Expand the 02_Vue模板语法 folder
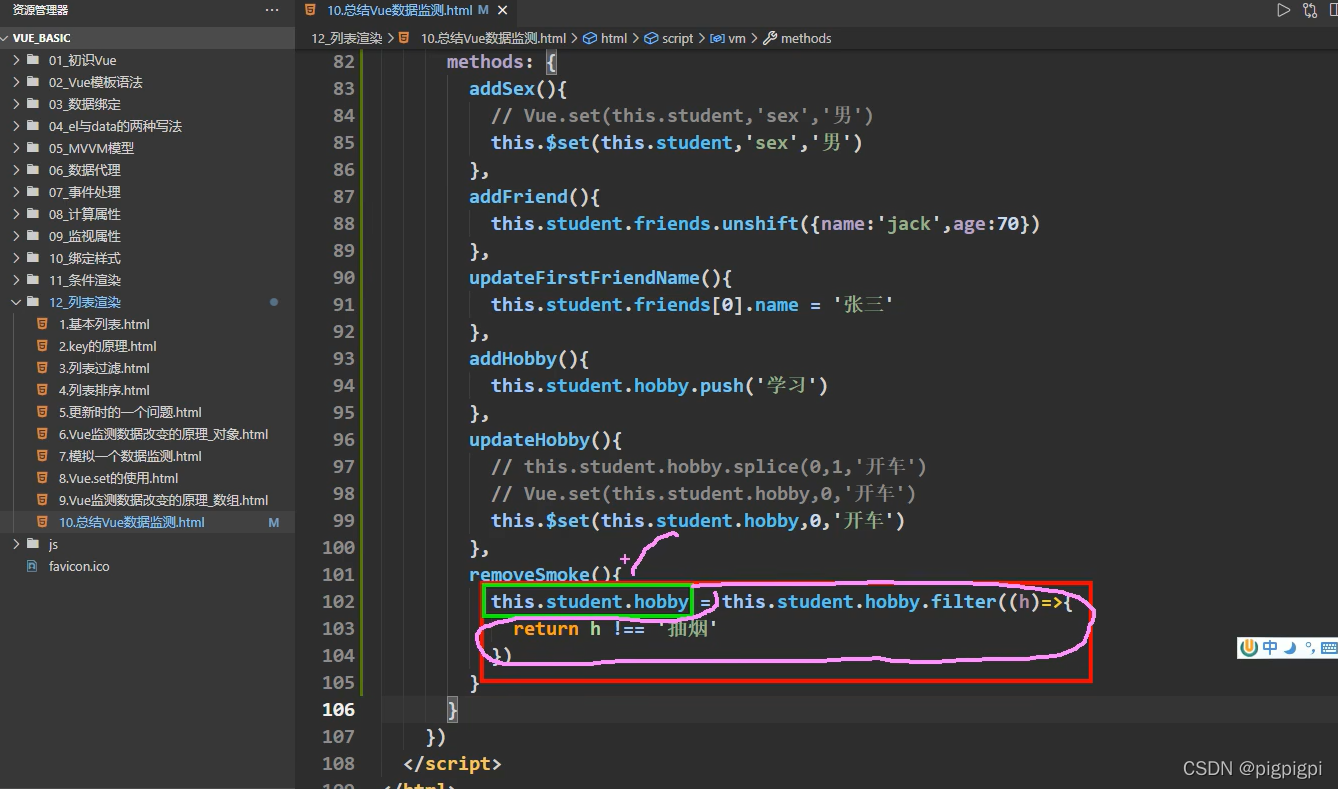This screenshot has width=1338, height=789. [x=148, y=82]
